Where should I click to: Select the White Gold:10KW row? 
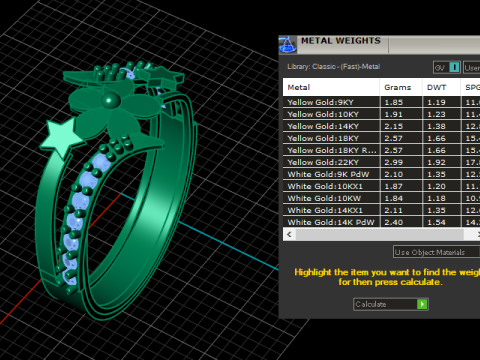pos(381,198)
